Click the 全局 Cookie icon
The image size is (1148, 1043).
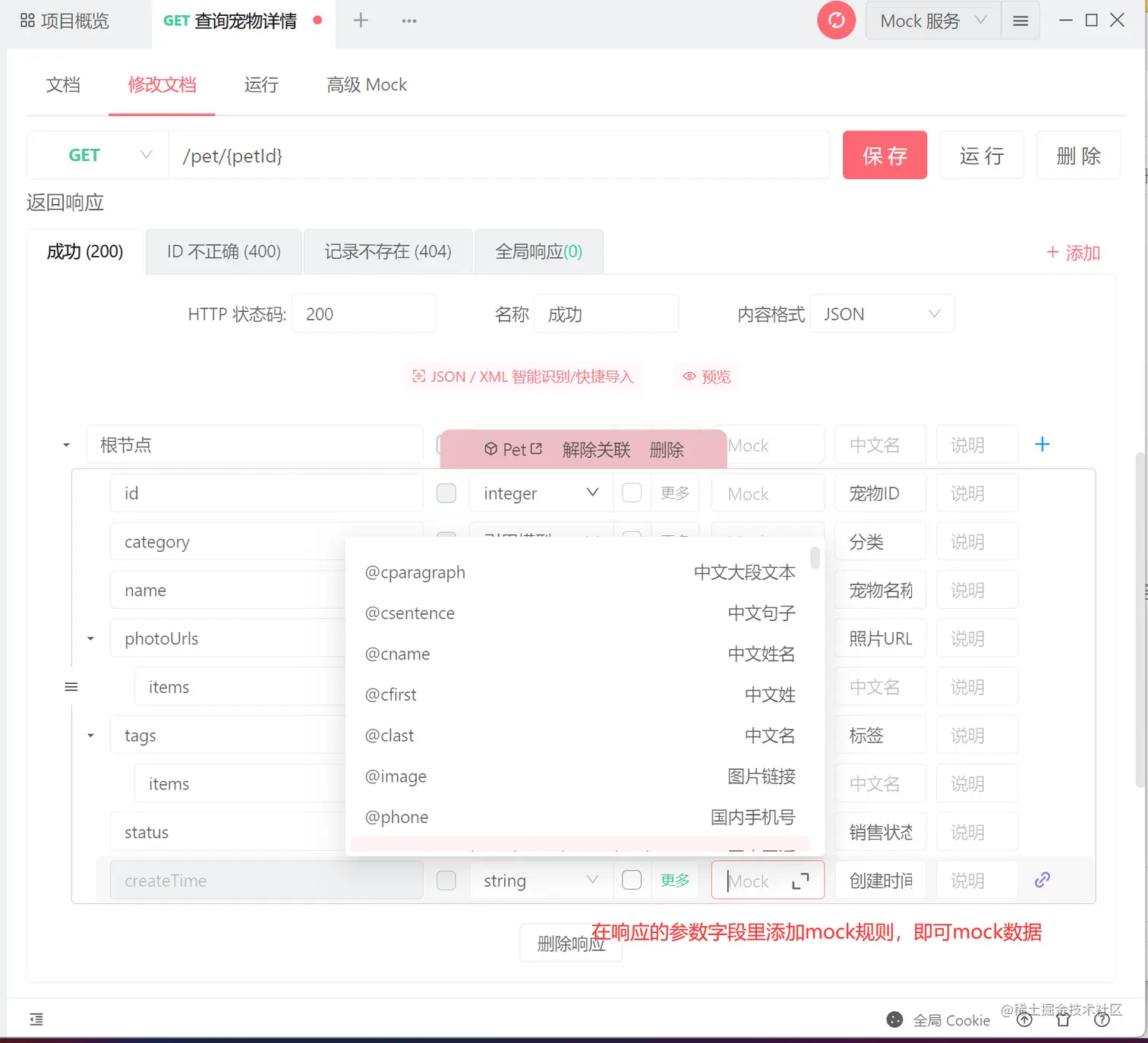pyautogui.click(x=894, y=1020)
